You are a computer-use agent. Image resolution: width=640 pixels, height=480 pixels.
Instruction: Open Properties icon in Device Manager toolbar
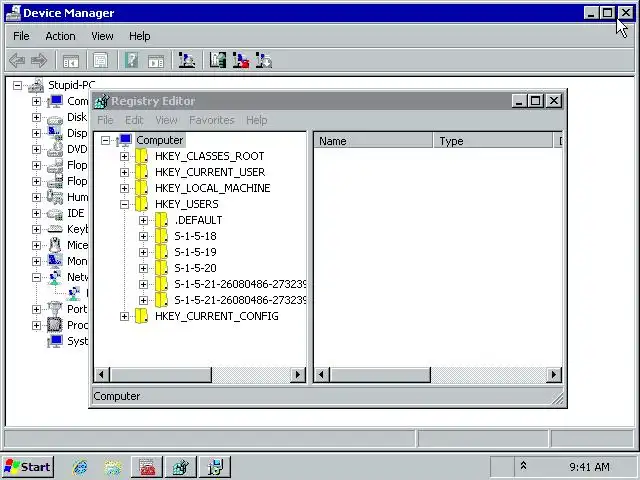100,61
